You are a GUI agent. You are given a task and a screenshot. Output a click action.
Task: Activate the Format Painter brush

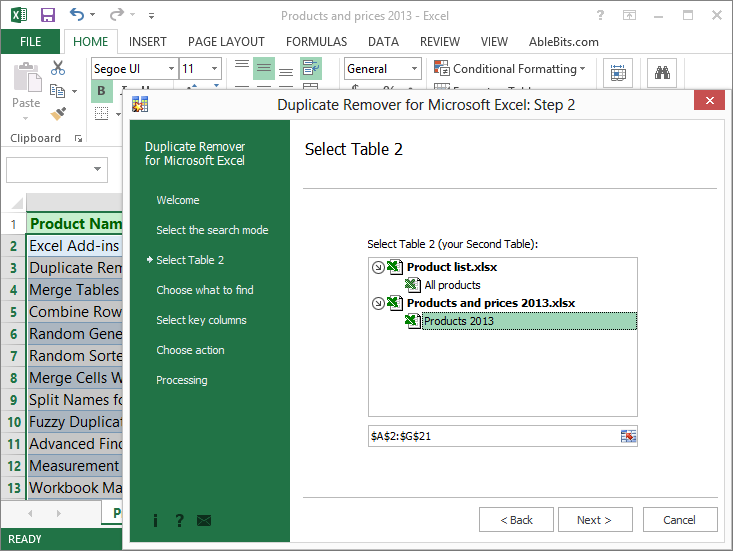point(58,114)
